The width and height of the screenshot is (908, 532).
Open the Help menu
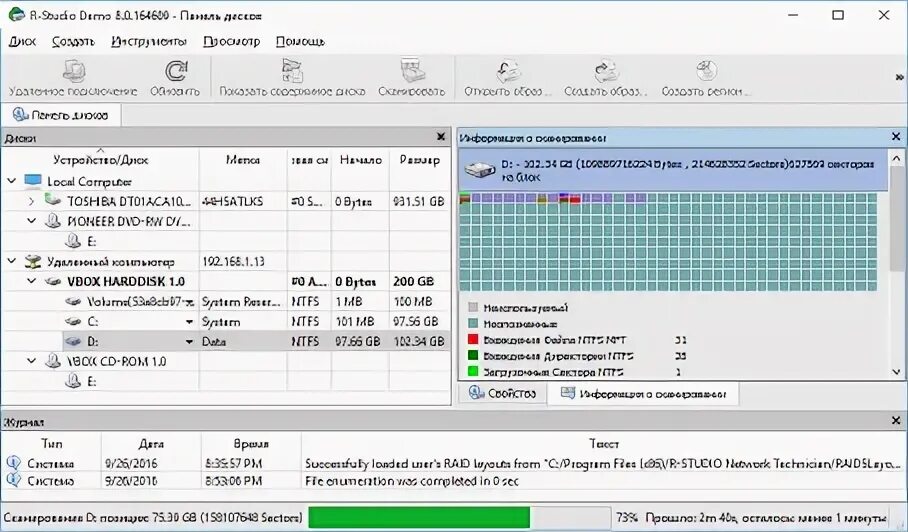300,42
